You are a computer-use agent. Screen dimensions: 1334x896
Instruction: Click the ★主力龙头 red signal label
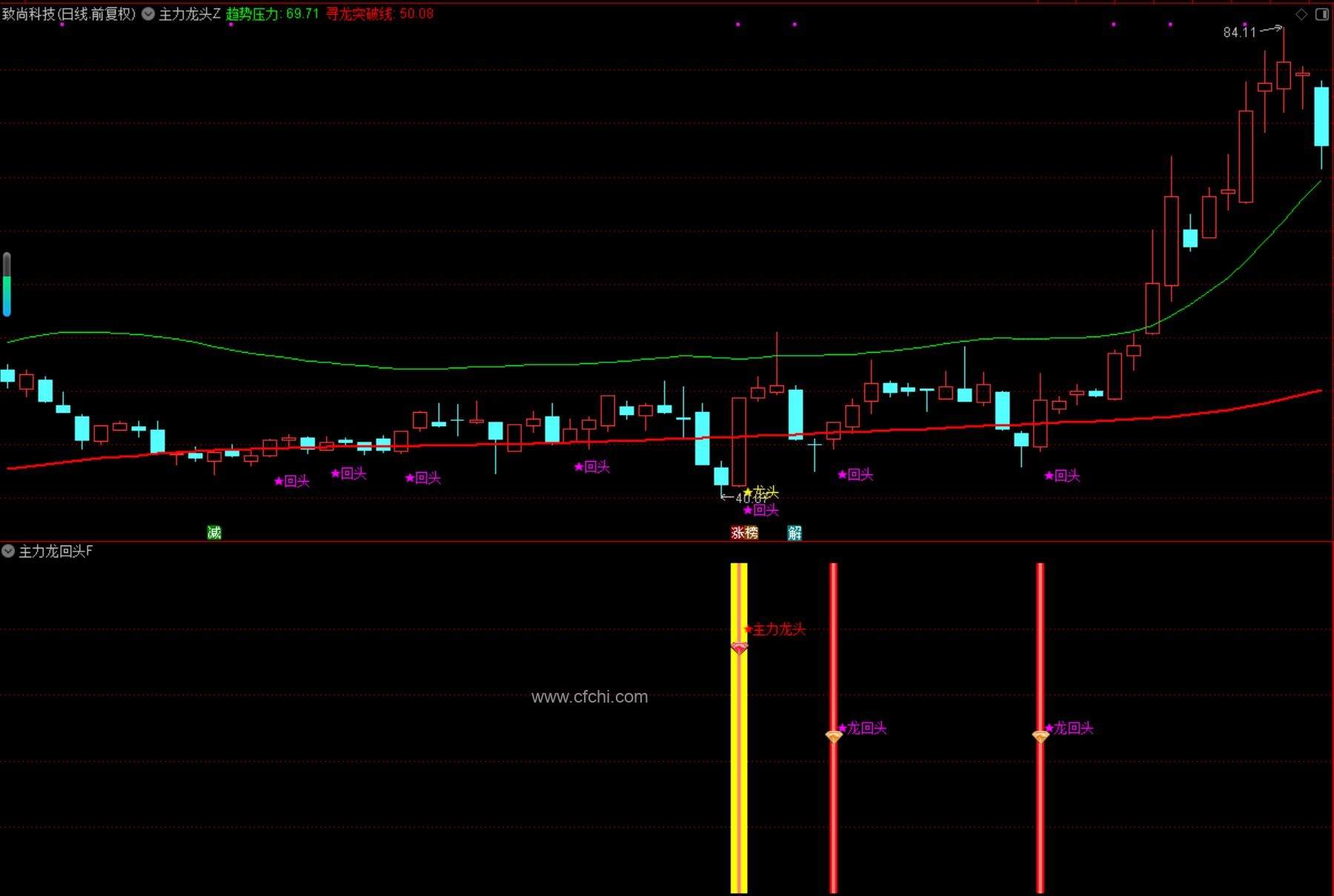point(774,629)
